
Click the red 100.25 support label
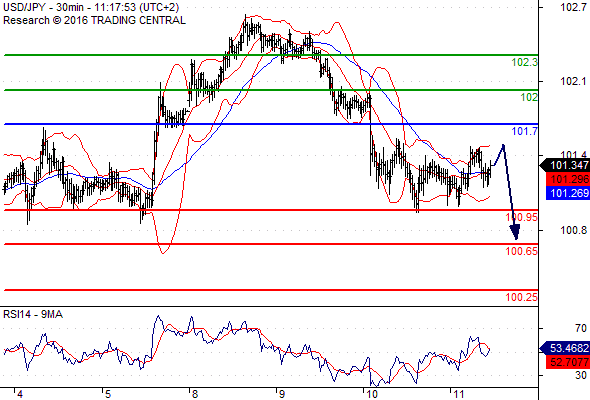click(x=522, y=297)
